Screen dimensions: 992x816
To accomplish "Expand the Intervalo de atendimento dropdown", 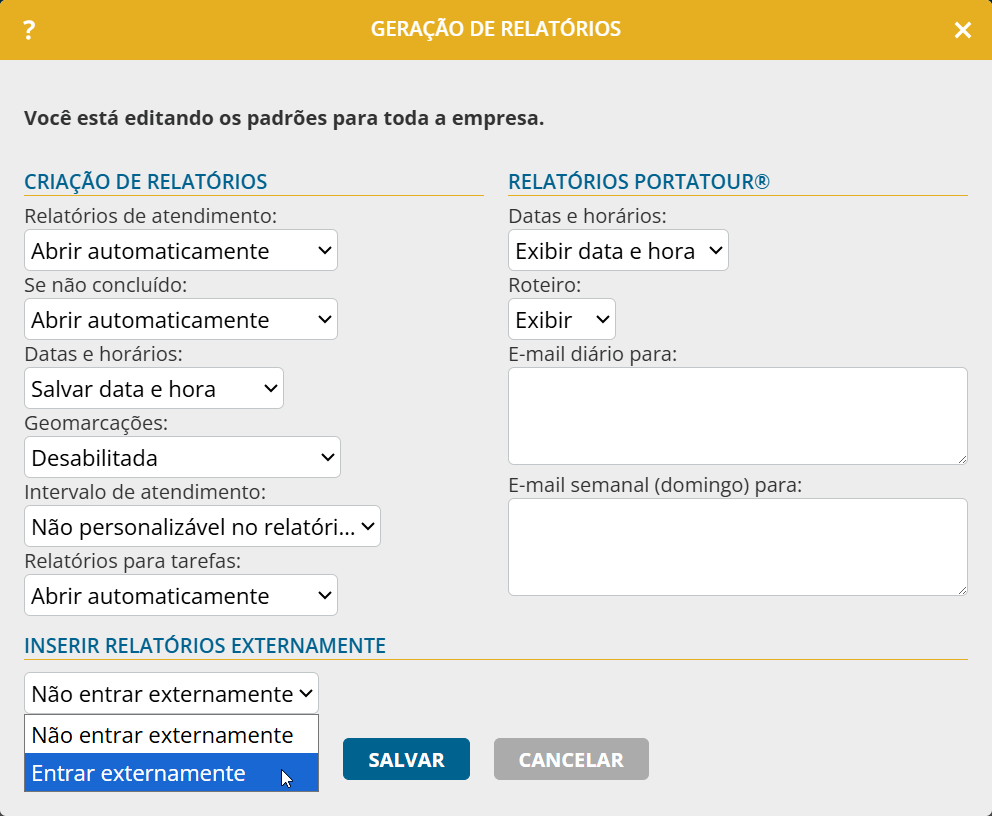I will tap(202, 527).
